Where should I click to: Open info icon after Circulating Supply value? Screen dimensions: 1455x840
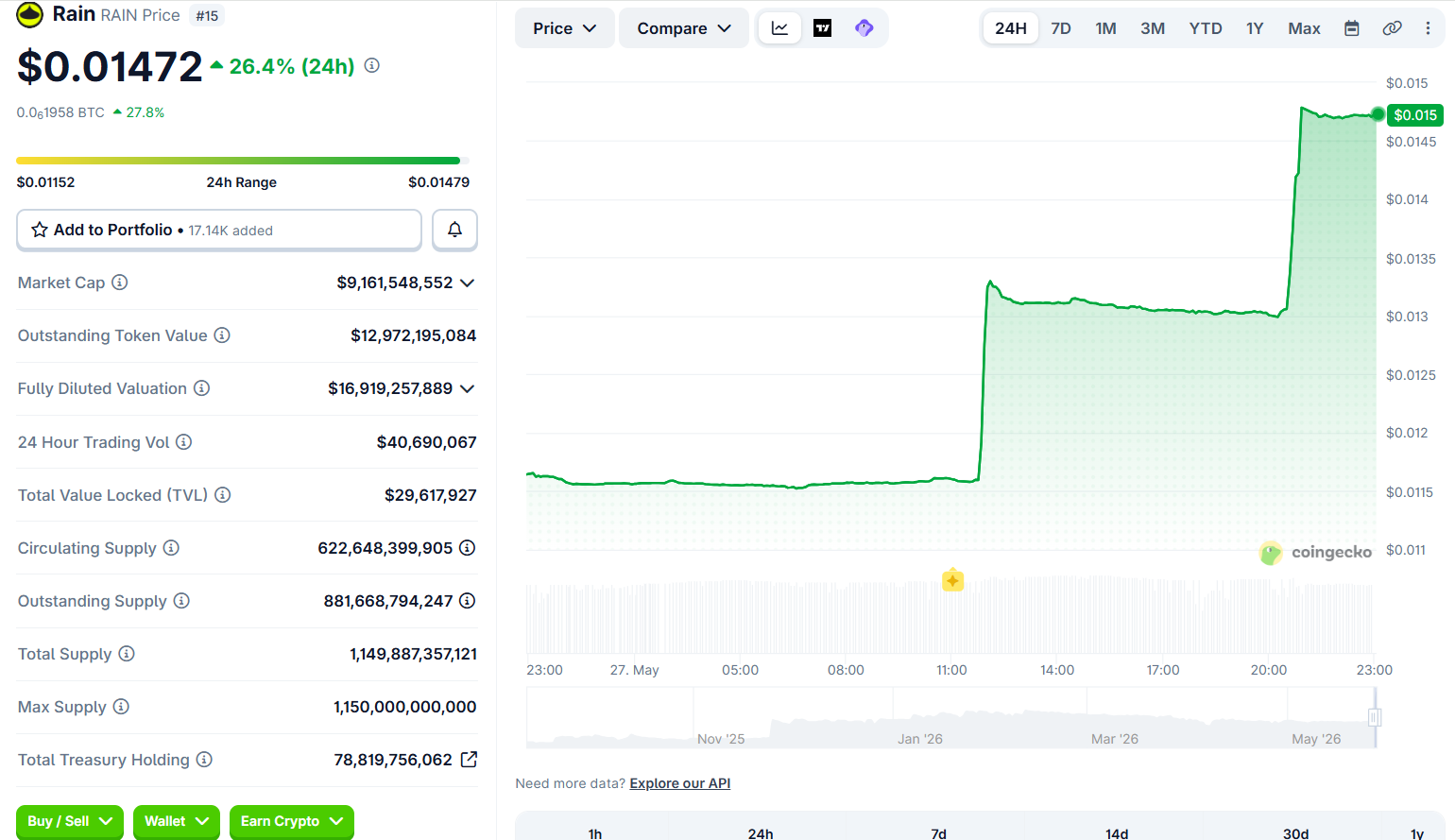point(467,548)
